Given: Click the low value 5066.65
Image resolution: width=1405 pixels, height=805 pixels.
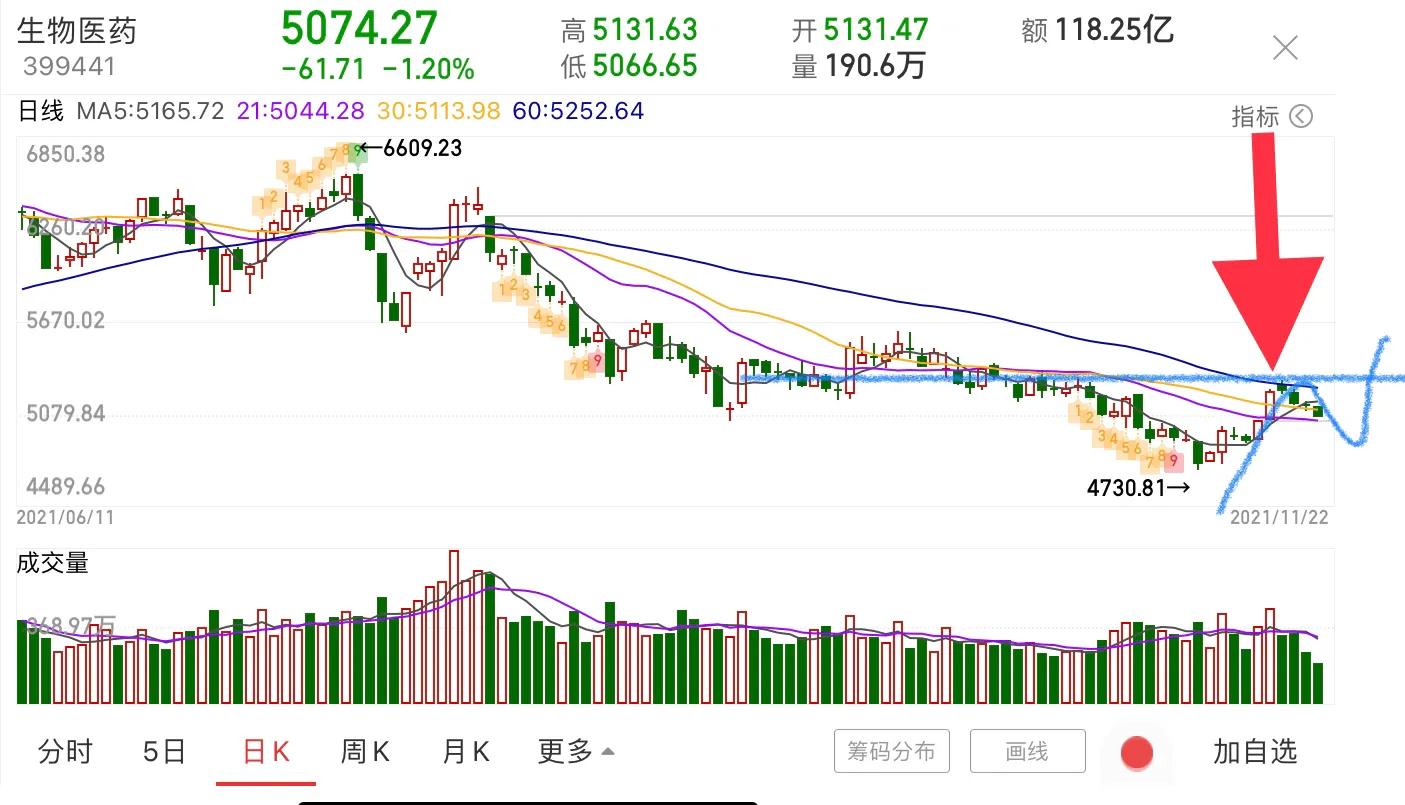Looking at the screenshot, I should point(645,66).
